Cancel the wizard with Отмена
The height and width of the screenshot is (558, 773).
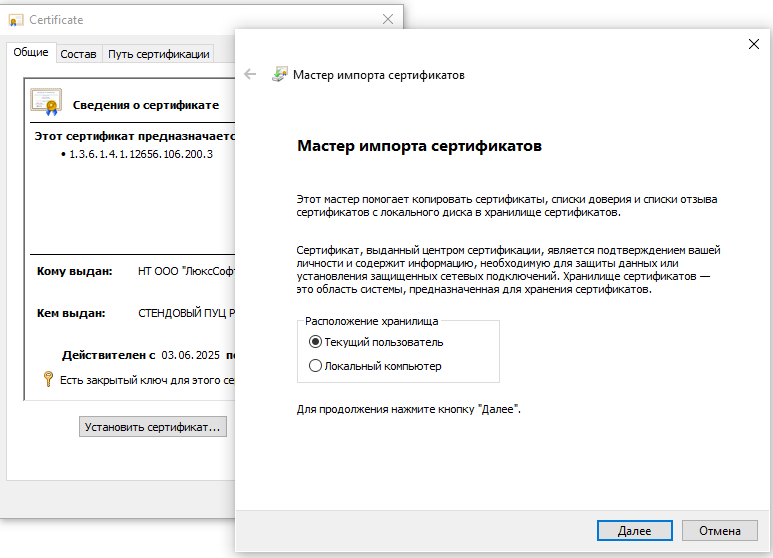pyautogui.click(x=719, y=530)
